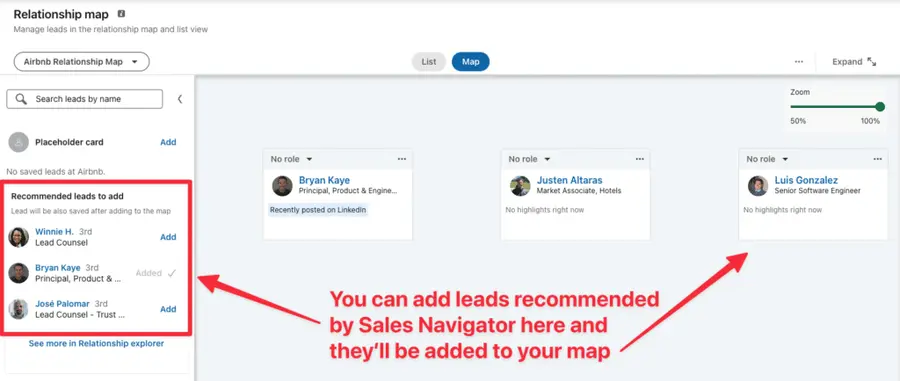Viewport: 900px width, 381px height.
Task: Collapse the left sidebar with the chevron
Action: click(x=180, y=99)
